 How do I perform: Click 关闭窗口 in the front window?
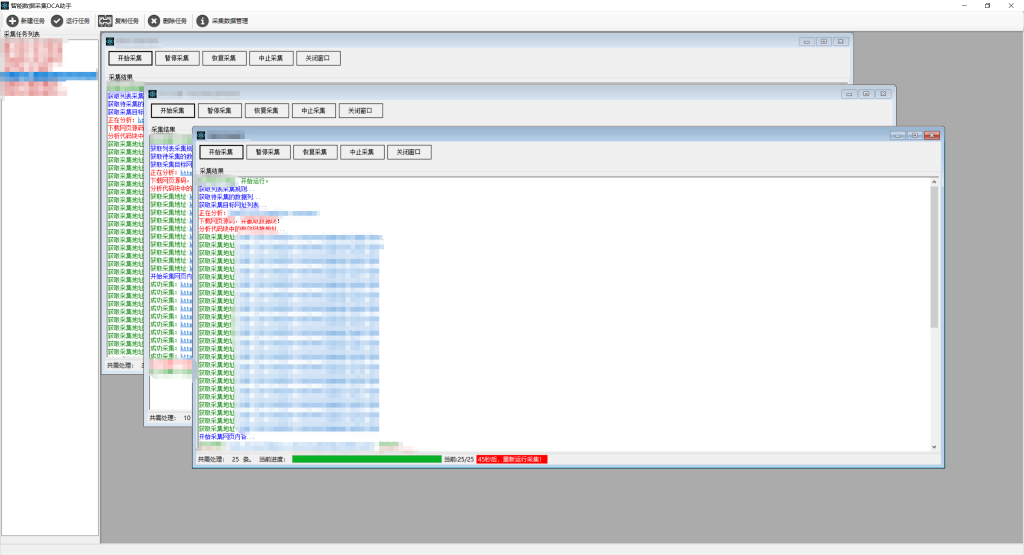pyautogui.click(x=409, y=152)
